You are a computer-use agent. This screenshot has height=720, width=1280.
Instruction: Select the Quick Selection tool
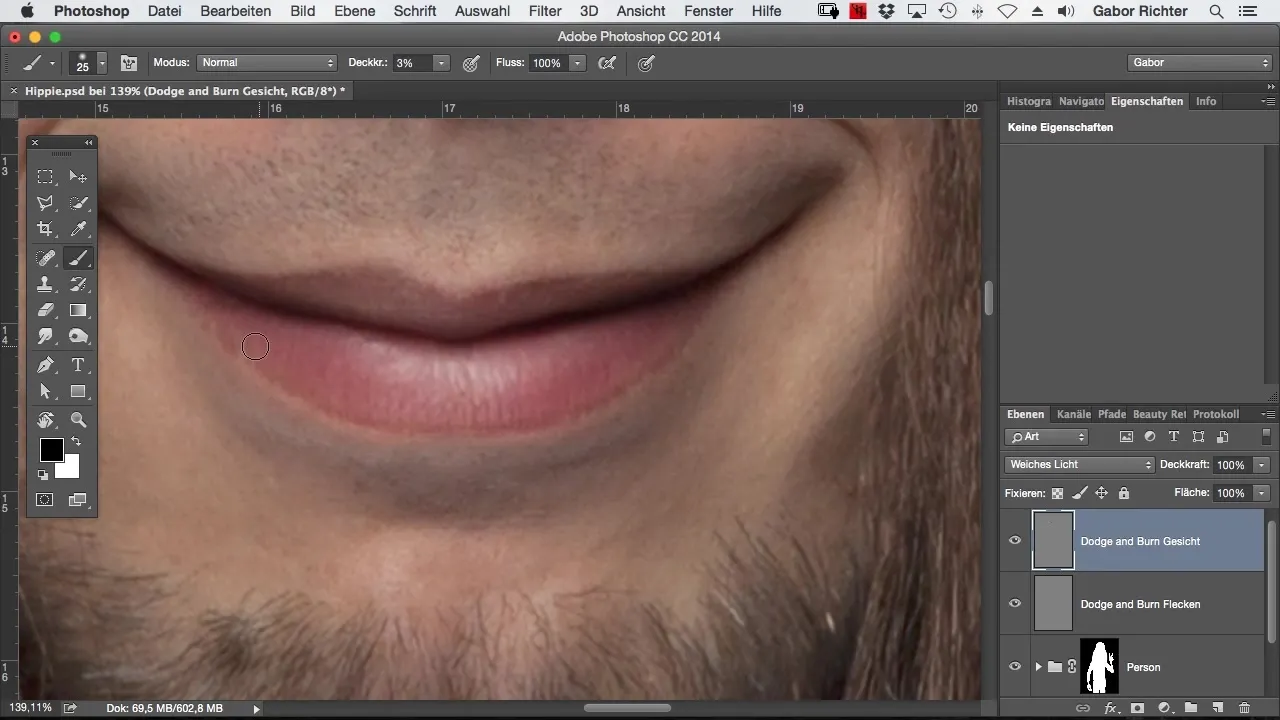(78, 203)
